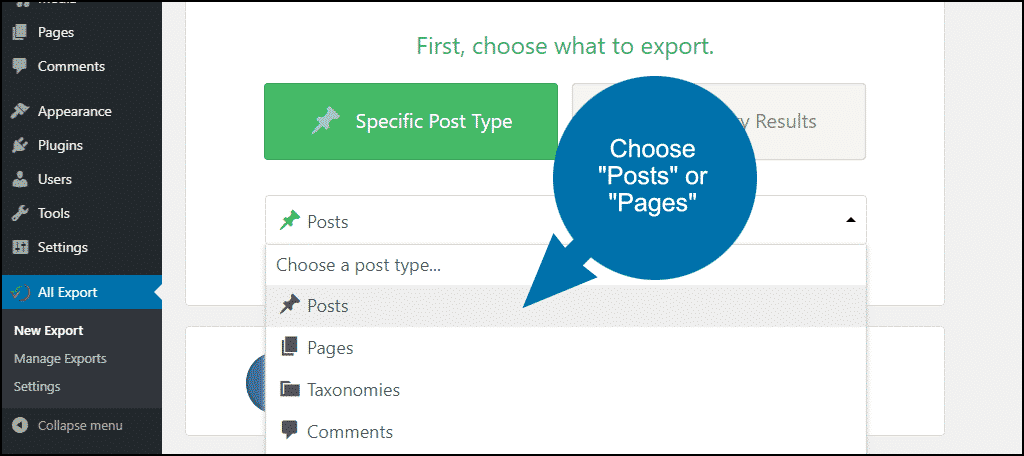Image resolution: width=1024 pixels, height=456 pixels.
Task: Click the All Export plugin icon
Action: click(20, 292)
